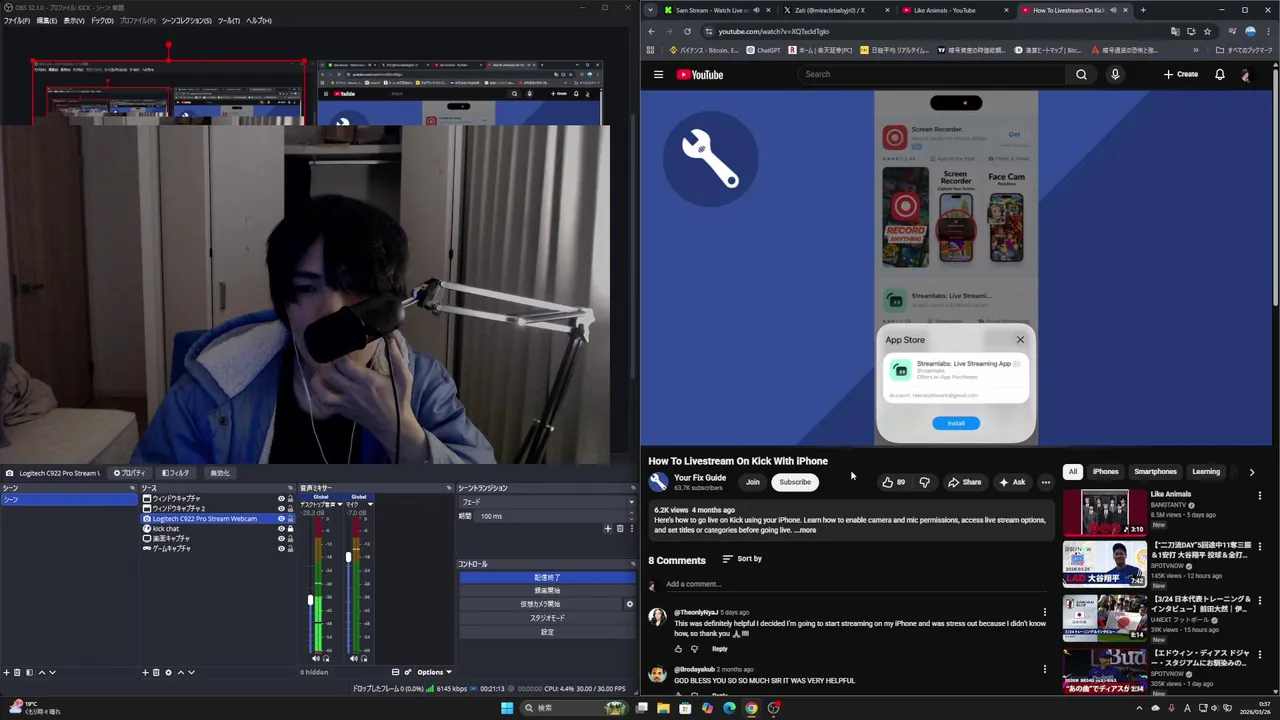Open Sort by comments menu

tap(742, 559)
